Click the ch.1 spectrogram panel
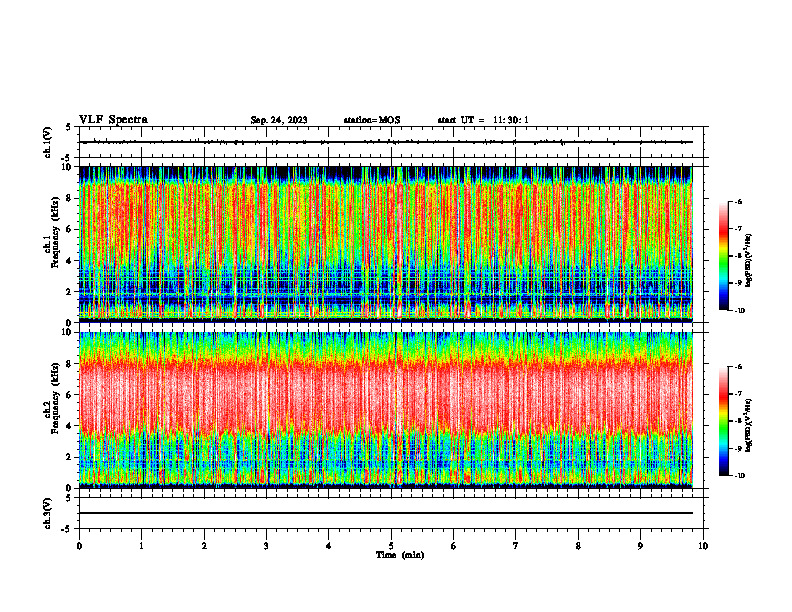Image resolution: width=792 pixels, height=612 pixels. coord(386,244)
